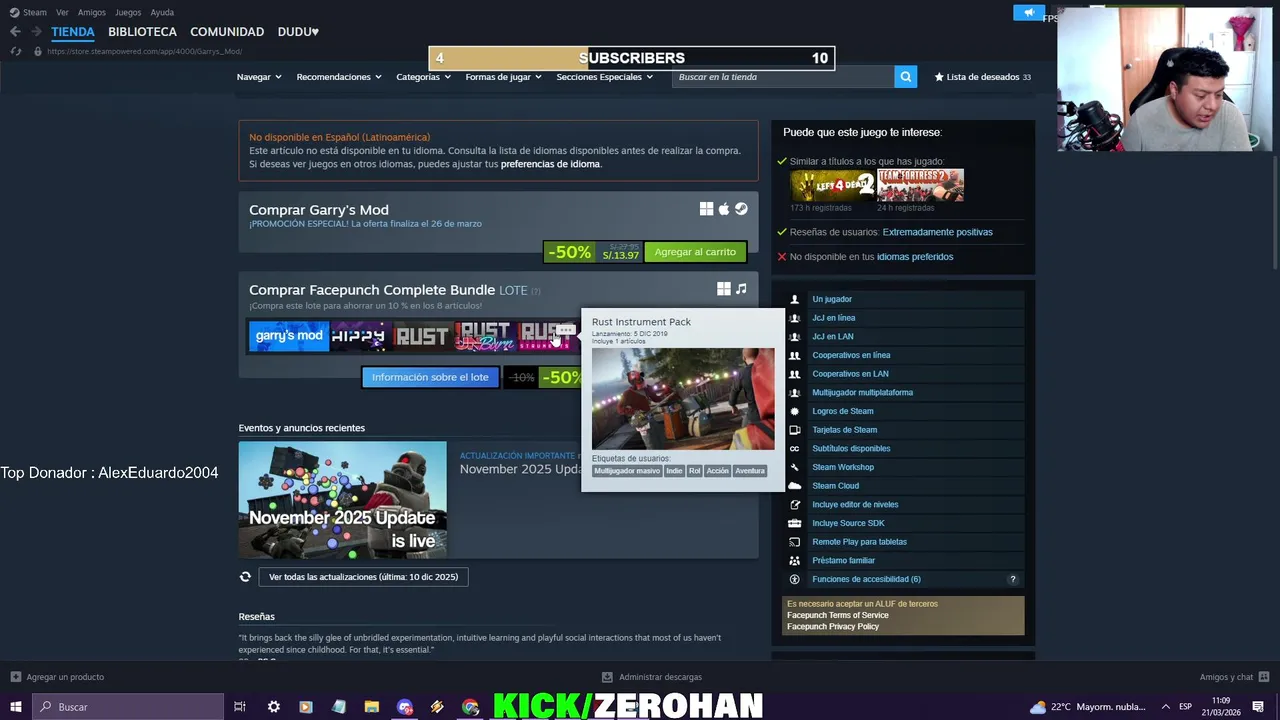Open the Rust bundle thumbnail
Screen dimensions: 1280x720
point(421,336)
